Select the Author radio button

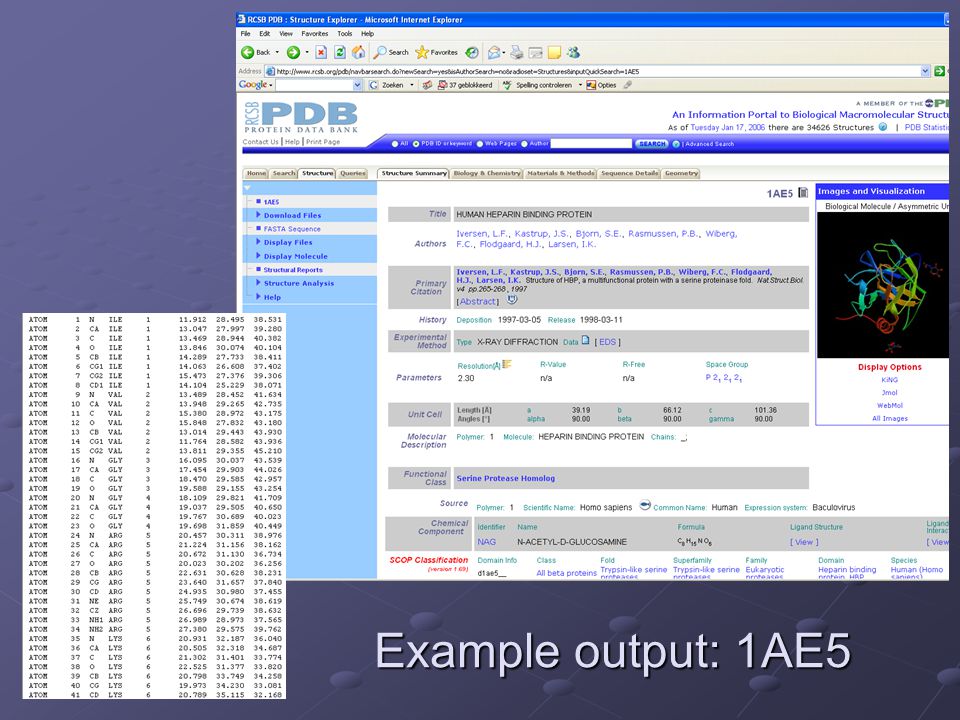point(524,144)
